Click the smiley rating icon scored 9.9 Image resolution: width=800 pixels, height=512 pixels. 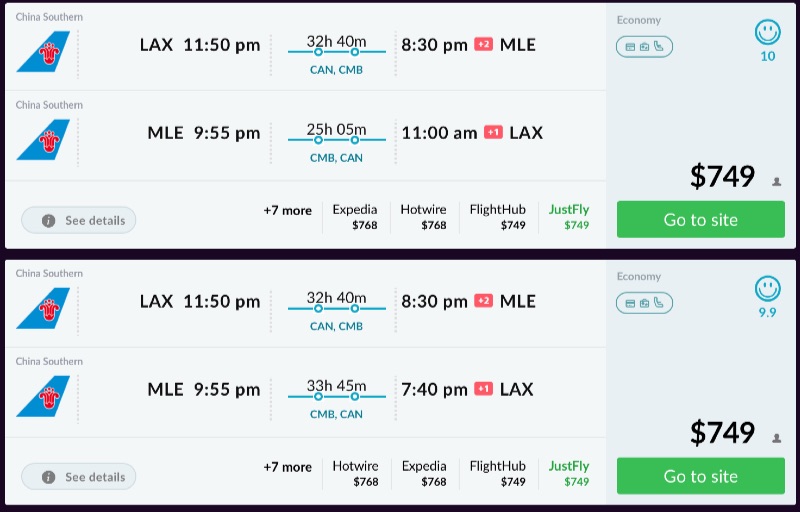point(767,290)
